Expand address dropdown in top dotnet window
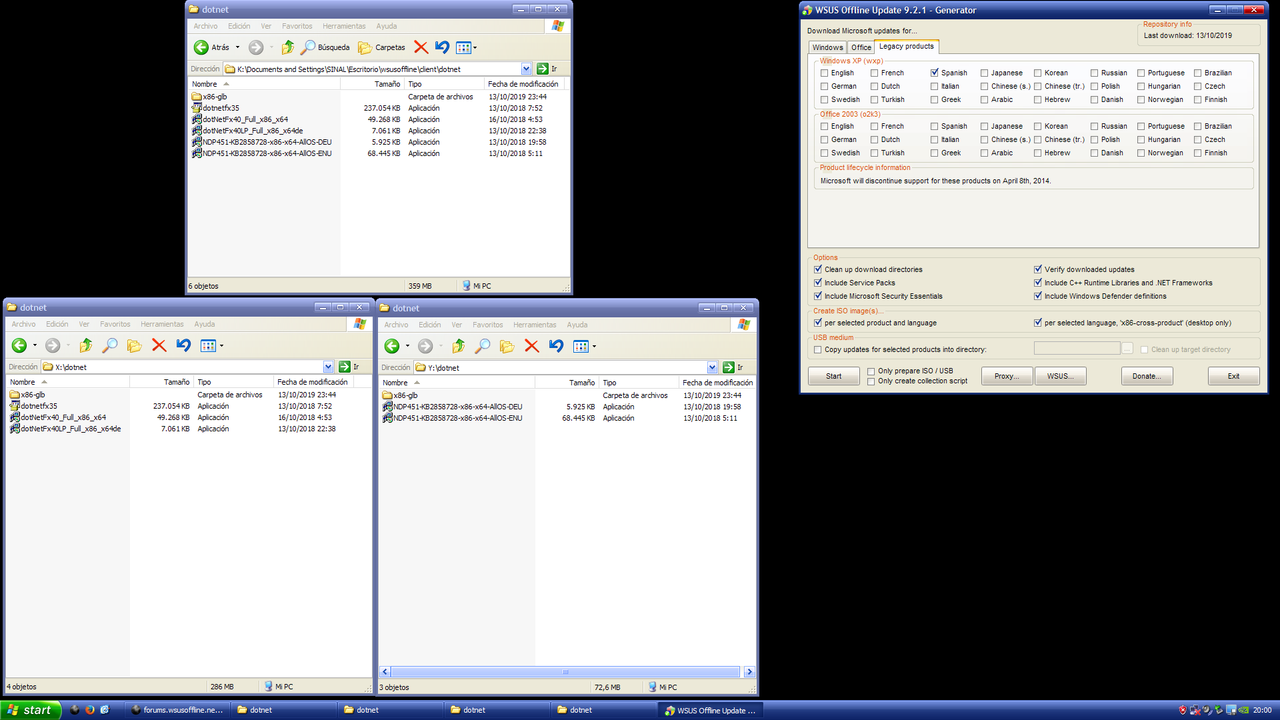This screenshot has height=720, width=1280. pos(527,69)
